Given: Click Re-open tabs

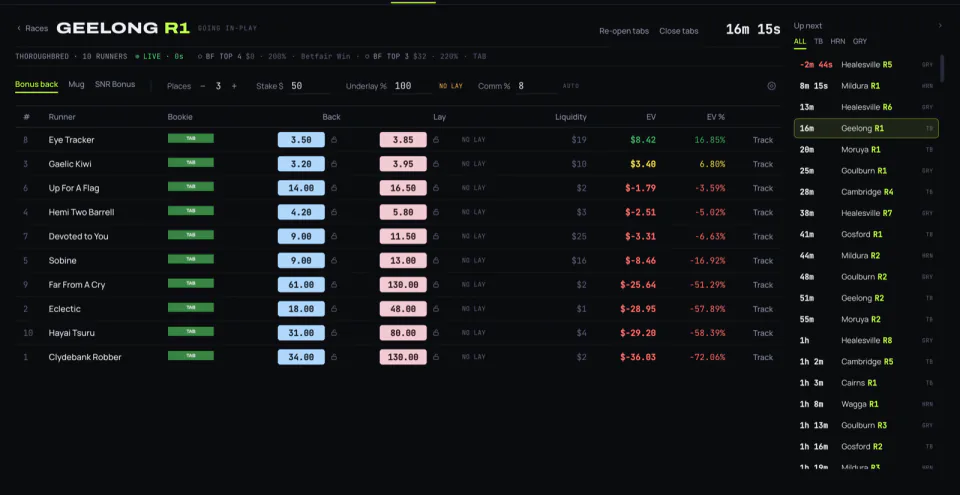Looking at the screenshot, I should click(x=624, y=31).
